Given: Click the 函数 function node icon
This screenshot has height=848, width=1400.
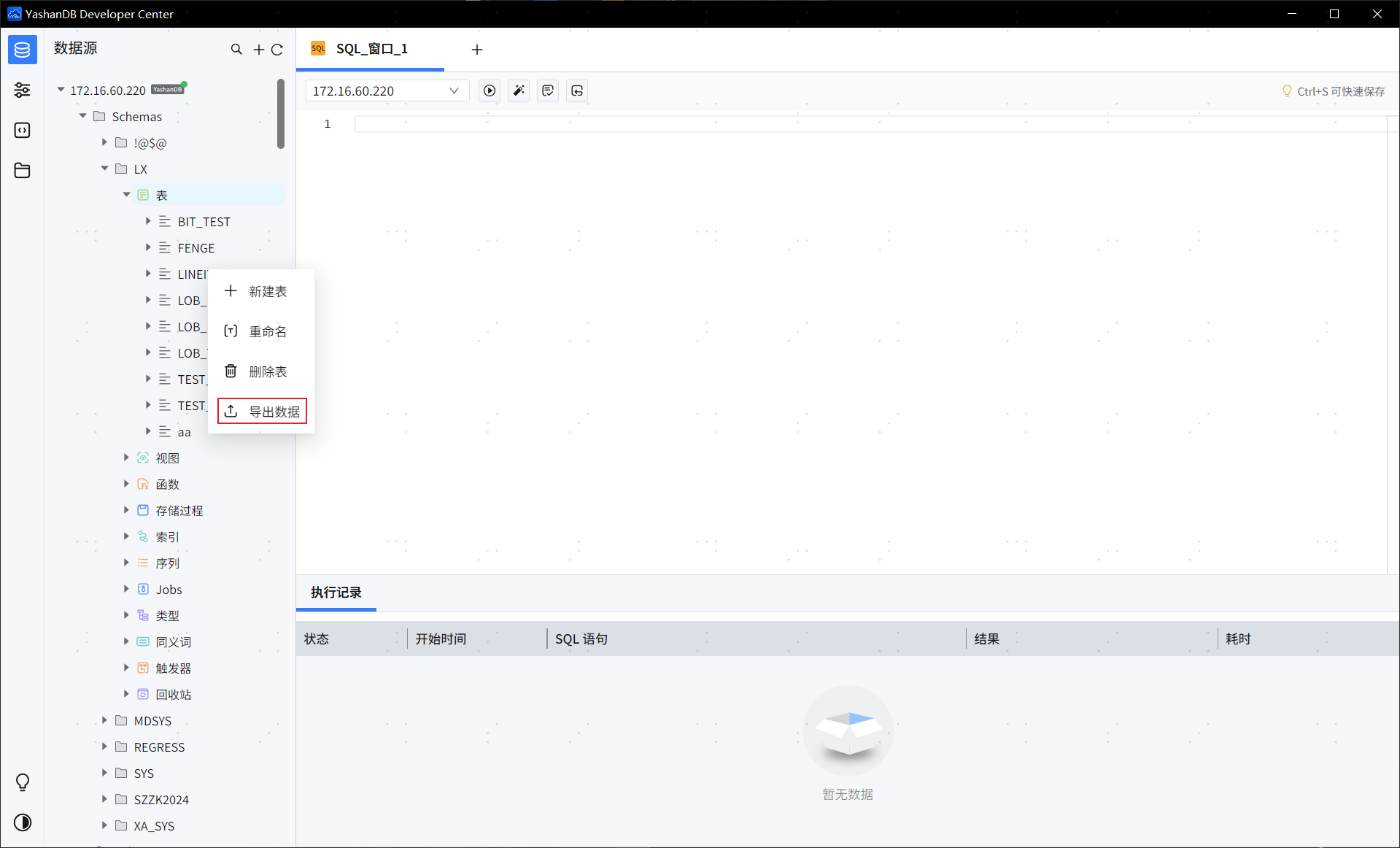Looking at the screenshot, I should tap(143, 484).
